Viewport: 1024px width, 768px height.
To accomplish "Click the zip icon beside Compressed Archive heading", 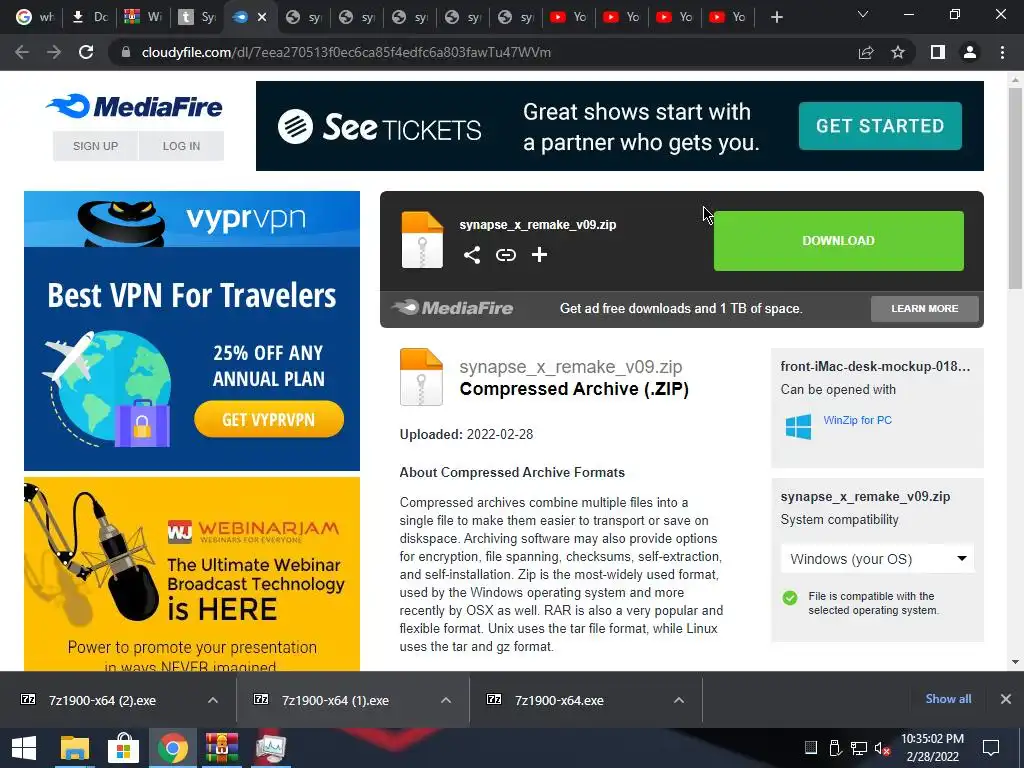I will pos(421,377).
